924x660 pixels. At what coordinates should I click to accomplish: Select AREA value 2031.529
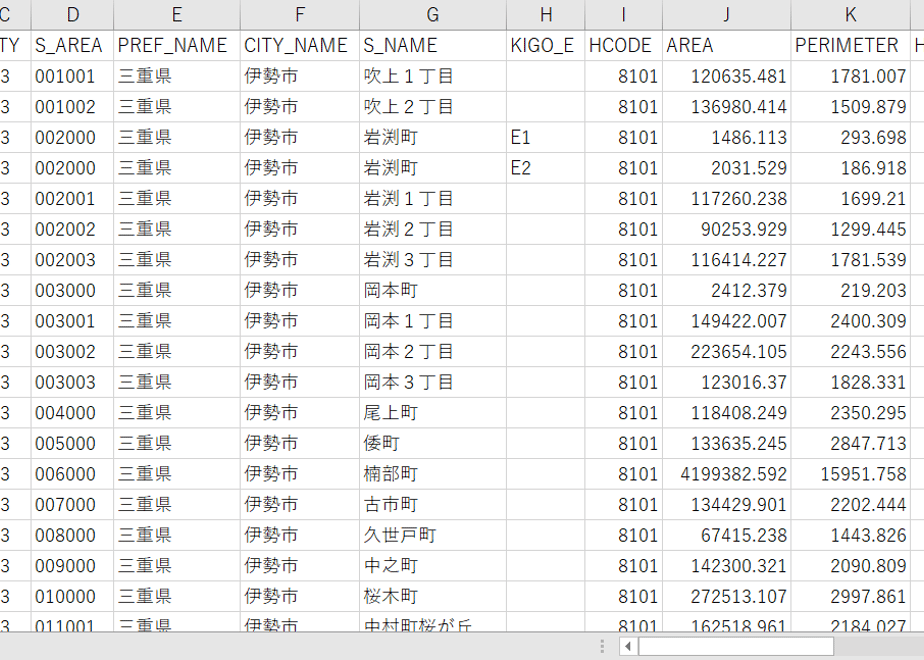pyautogui.click(x=727, y=168)
